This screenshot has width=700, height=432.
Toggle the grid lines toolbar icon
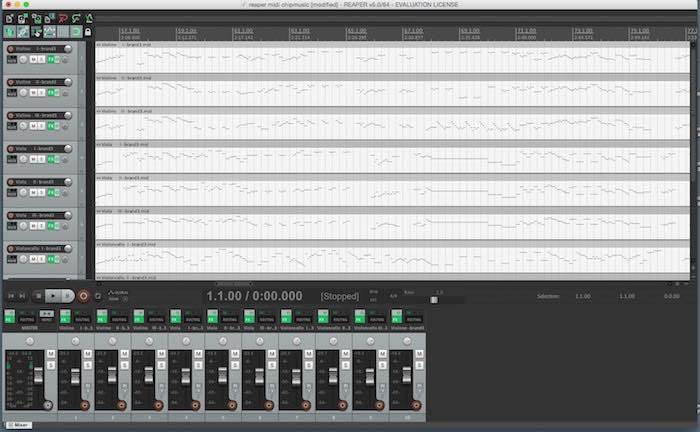pos(62,32)
